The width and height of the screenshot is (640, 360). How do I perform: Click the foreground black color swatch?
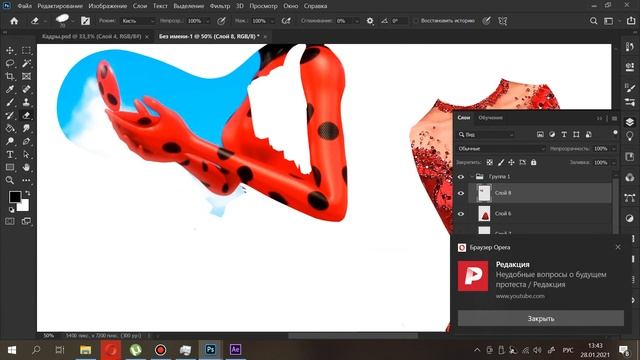coord(15,197)
